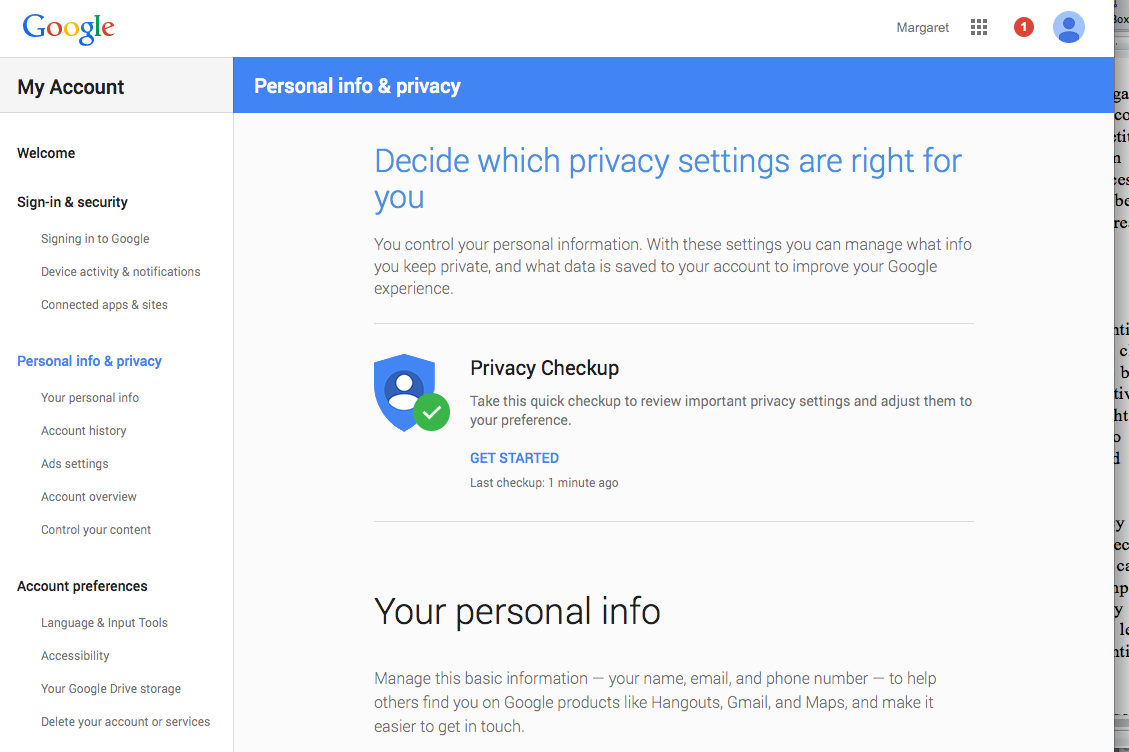Select Delete your account or services

pos(125,722)
